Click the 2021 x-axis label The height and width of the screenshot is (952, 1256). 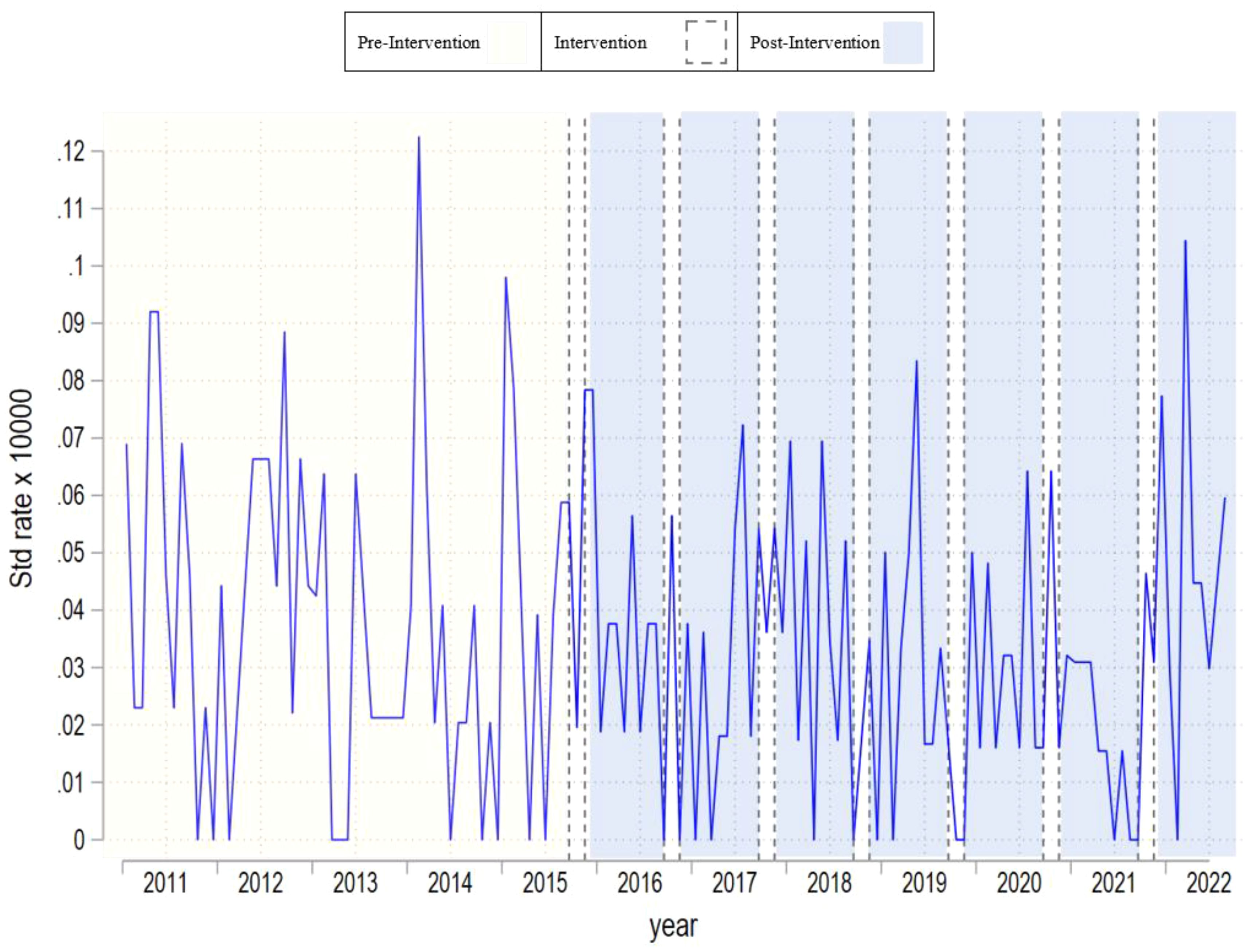[1114, 883]
